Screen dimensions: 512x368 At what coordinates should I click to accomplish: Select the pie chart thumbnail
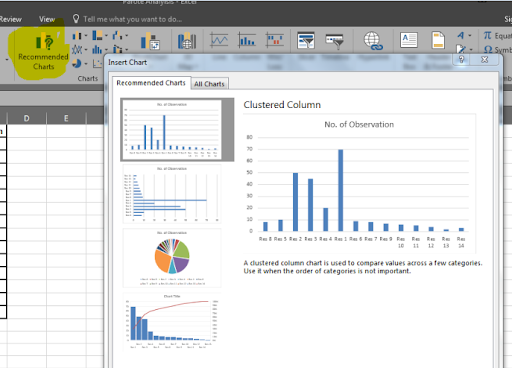(x=172, y=258)
